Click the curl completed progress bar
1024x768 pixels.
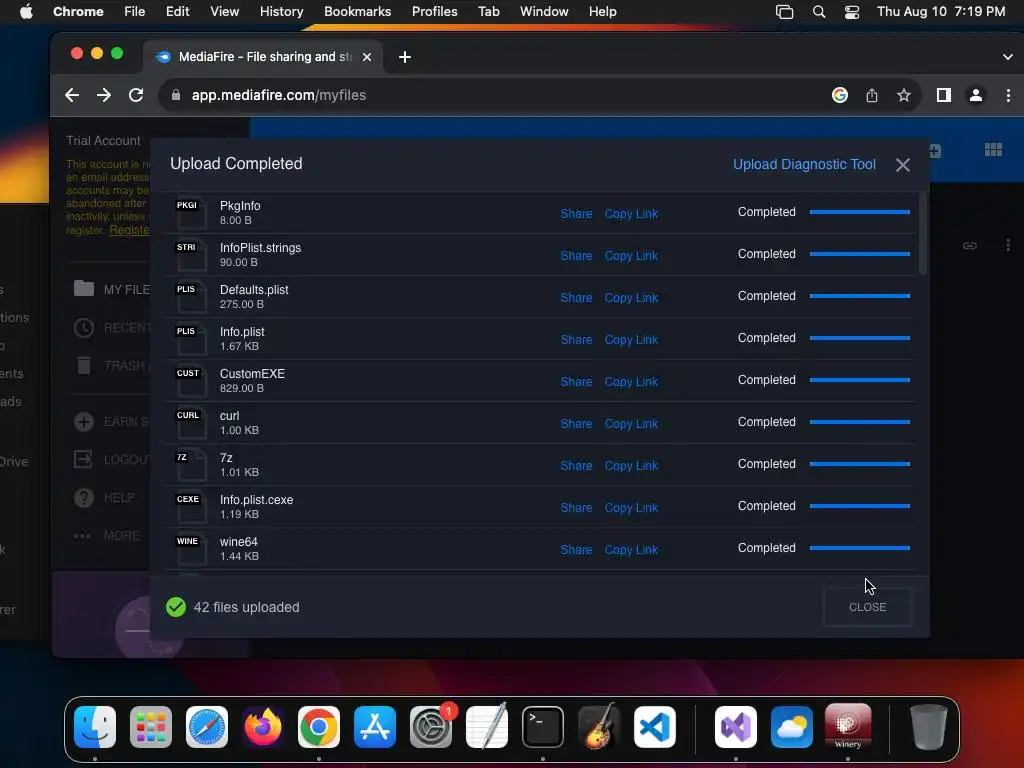coord(859,422)
